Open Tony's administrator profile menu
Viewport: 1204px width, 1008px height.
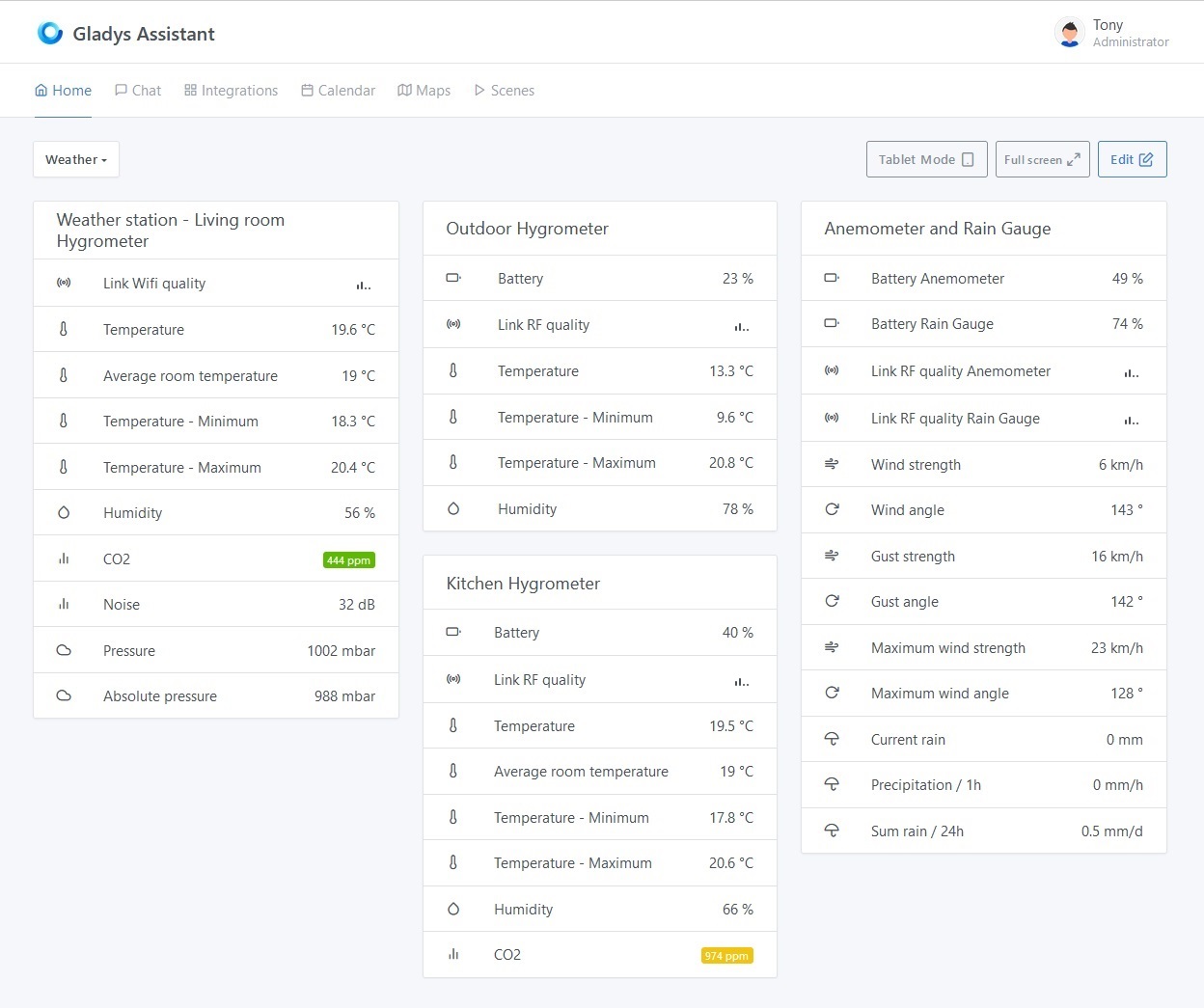pyautogui.click(x=1111, y=32)
